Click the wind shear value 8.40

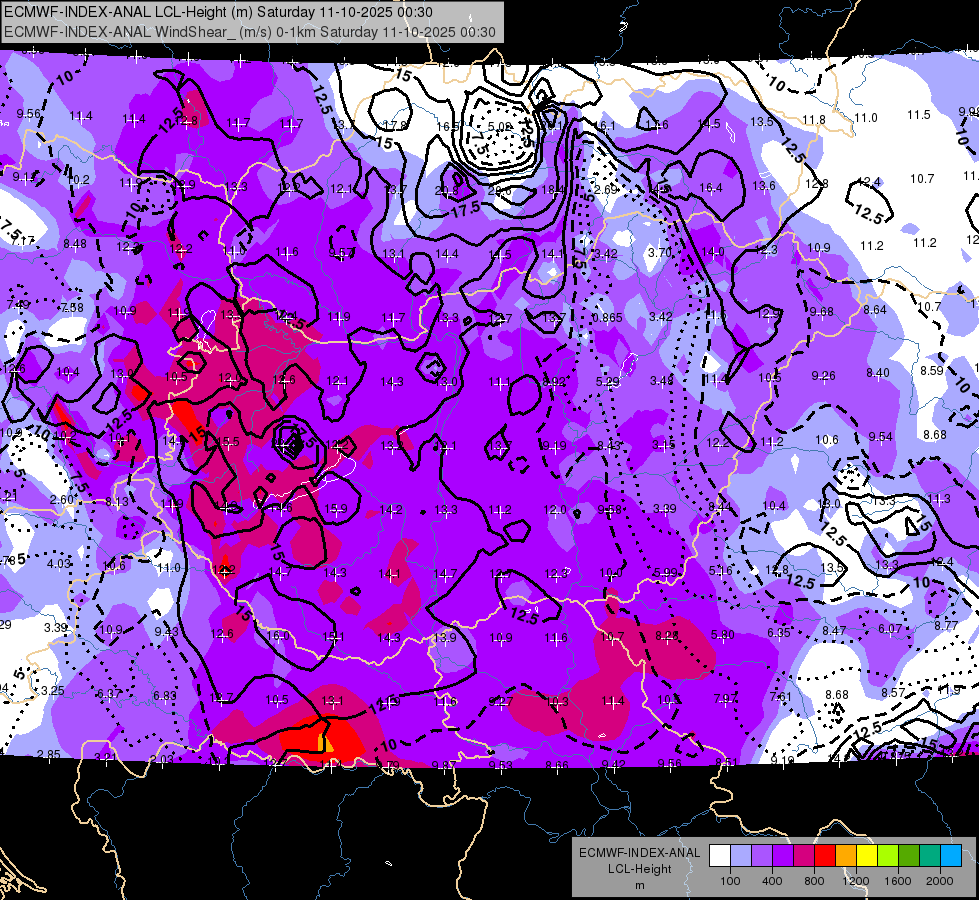tap(878, 373)
